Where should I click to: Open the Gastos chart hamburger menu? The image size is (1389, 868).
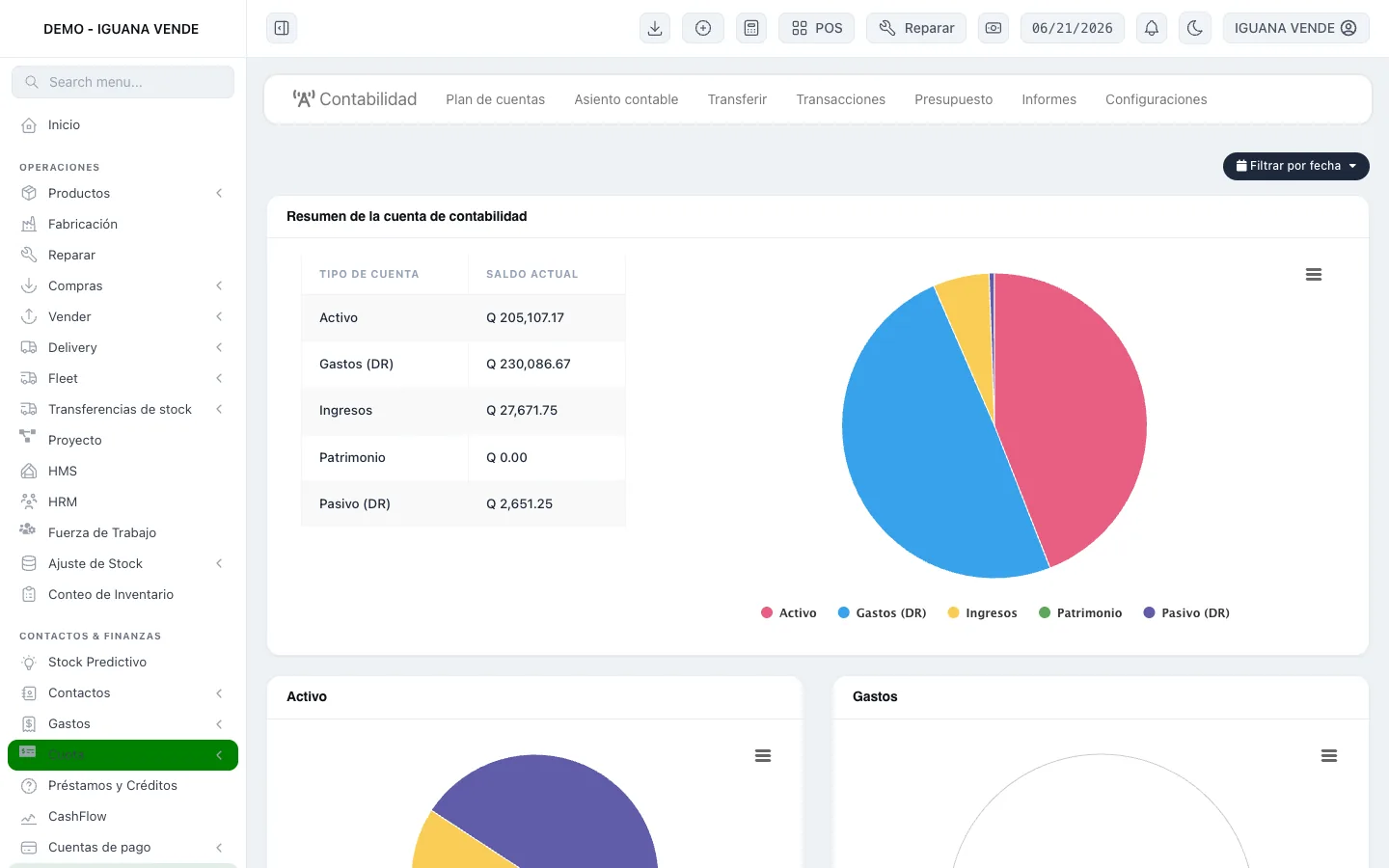pos(1329,756)
